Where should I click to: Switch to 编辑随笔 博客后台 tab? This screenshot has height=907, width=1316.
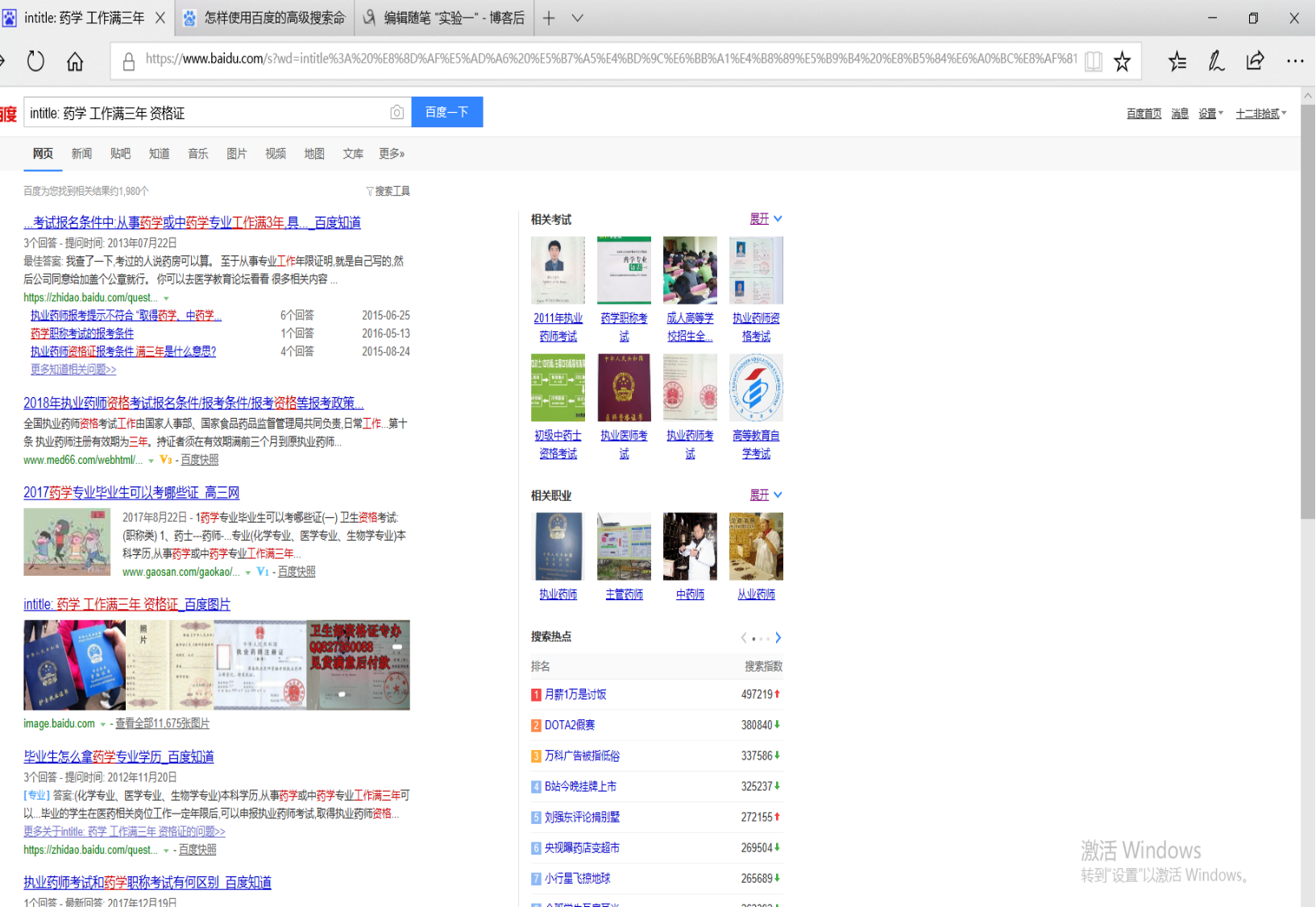coord(444,18)
